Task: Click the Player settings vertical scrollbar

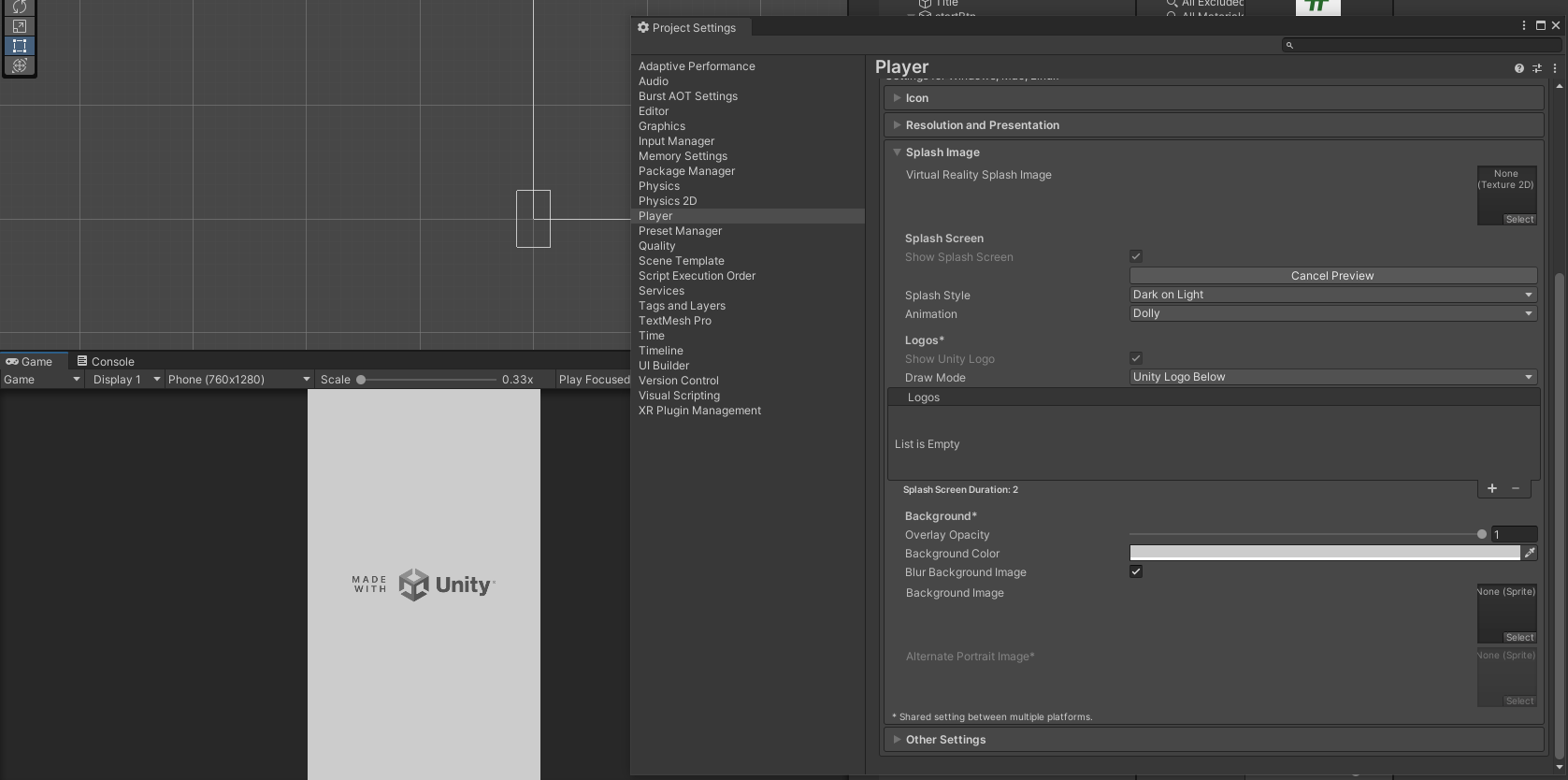Action: tap(1559, 517)
